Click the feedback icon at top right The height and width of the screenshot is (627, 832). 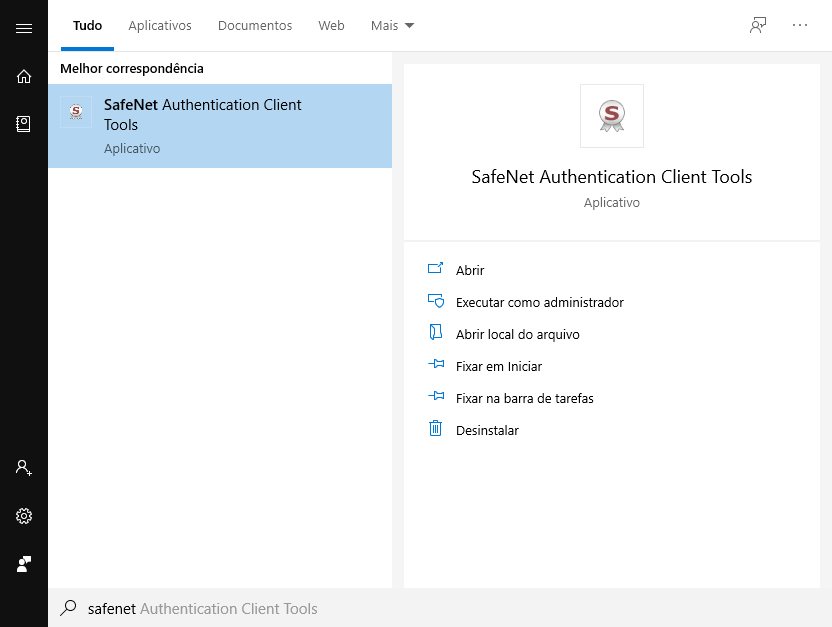coord(758,26)
